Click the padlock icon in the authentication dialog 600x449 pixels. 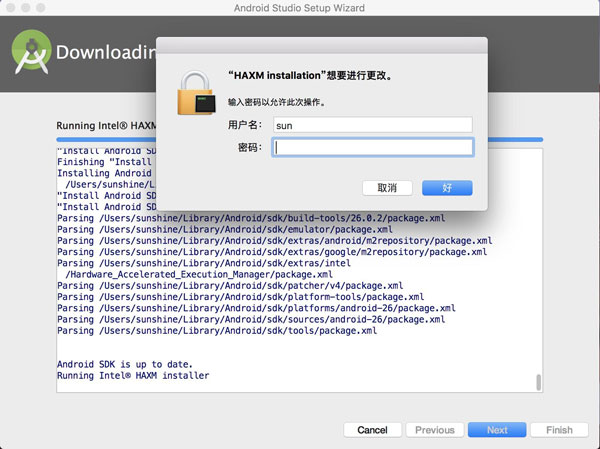[196, 93]
